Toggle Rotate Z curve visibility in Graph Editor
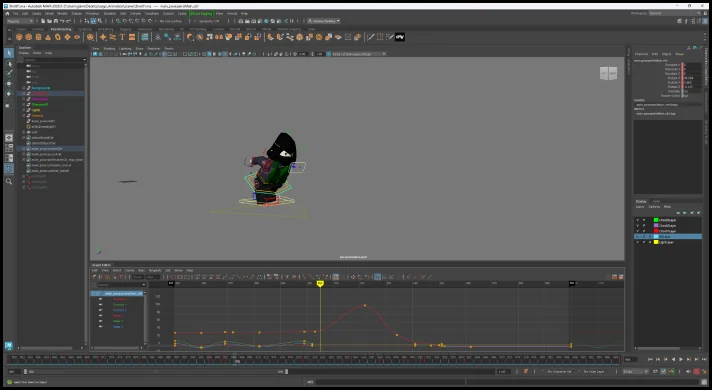 [x=100, y=326]
